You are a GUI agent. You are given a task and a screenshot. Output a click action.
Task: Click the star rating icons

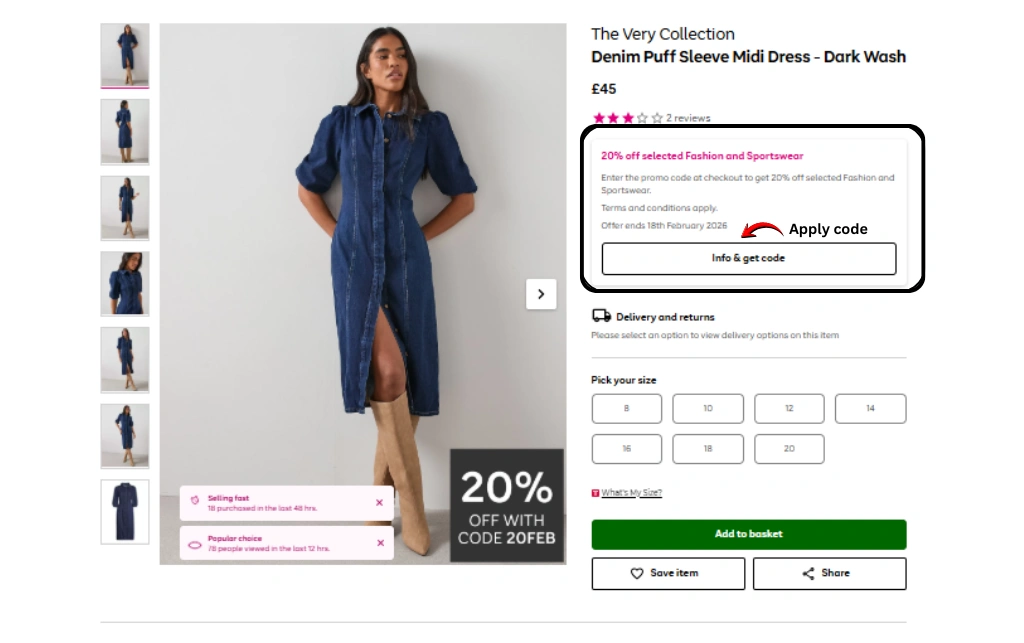click(x=627, y=118)
